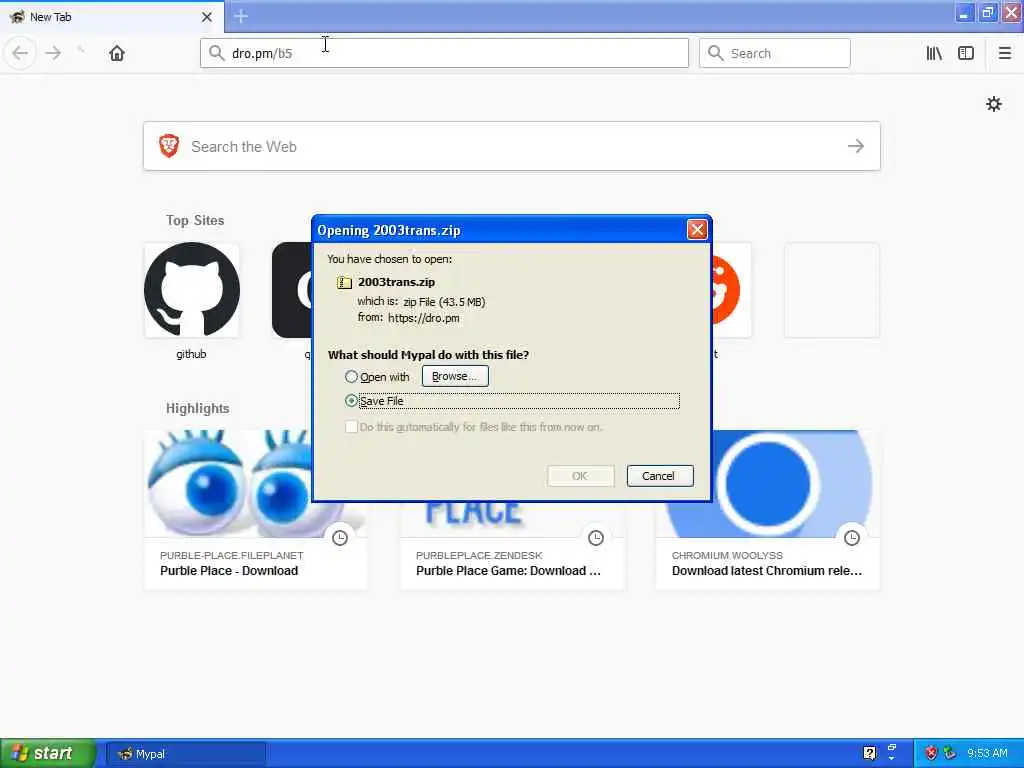Image resolution: width=1024 pixels, height=768 pixels.
Task: Close the Opening 2003trans.zip dialog
Action: point(697,230)
